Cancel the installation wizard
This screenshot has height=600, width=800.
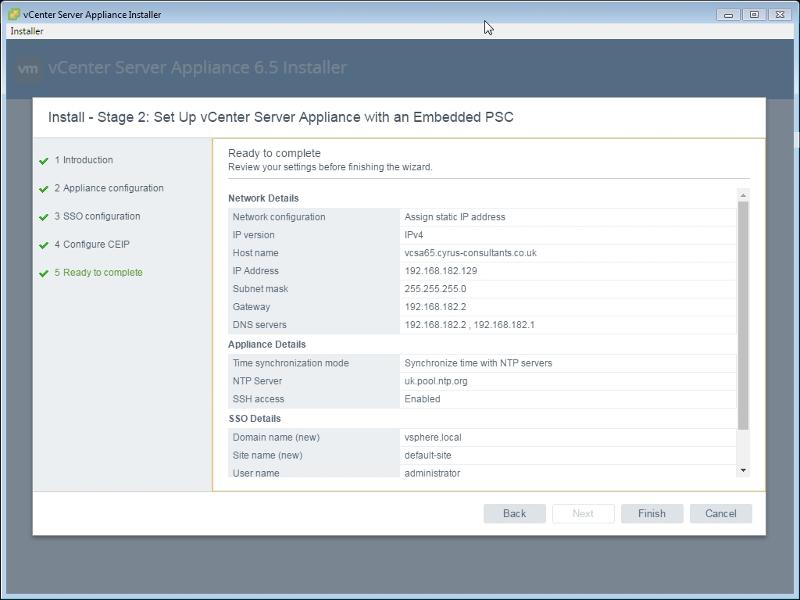(720, 513)
